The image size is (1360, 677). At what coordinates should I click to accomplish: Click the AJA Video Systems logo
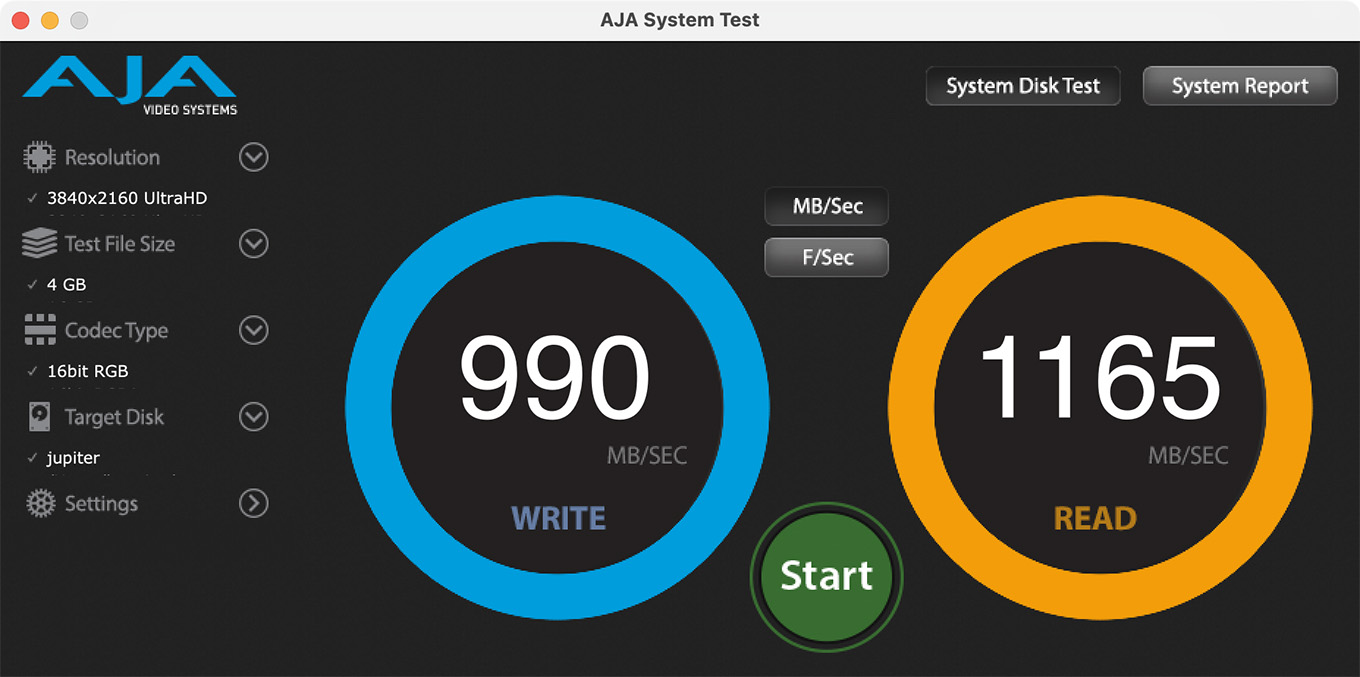130,85
